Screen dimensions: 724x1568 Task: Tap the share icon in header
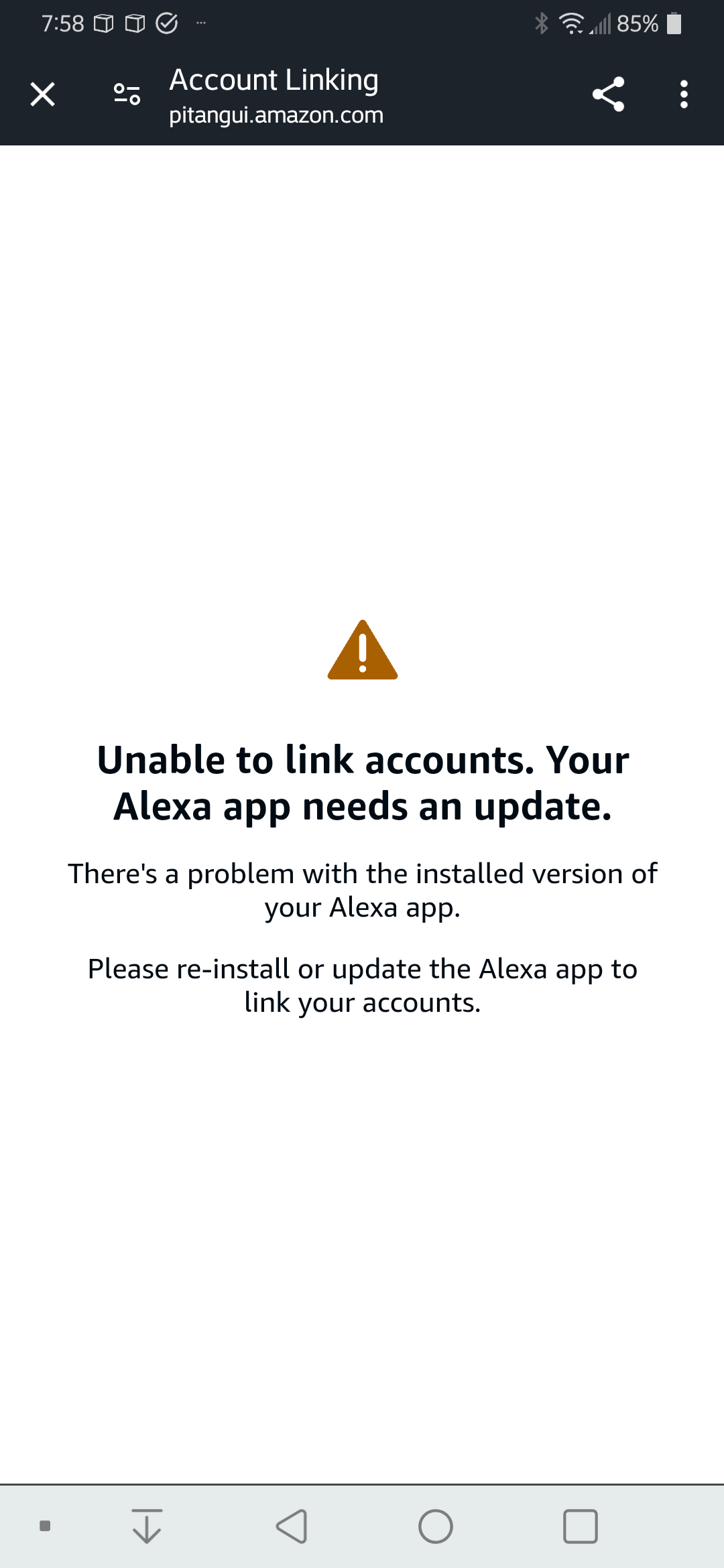pyautogui.click(x=608, y=94)
